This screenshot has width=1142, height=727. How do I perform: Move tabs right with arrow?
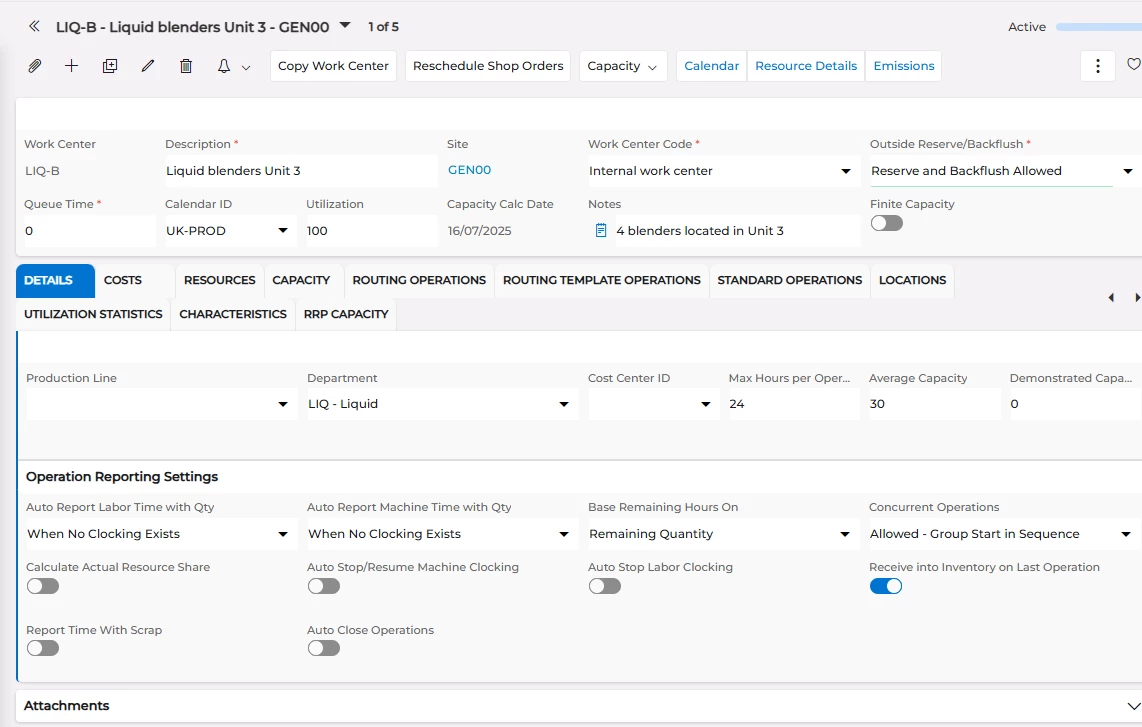[x=1137, y=297]
